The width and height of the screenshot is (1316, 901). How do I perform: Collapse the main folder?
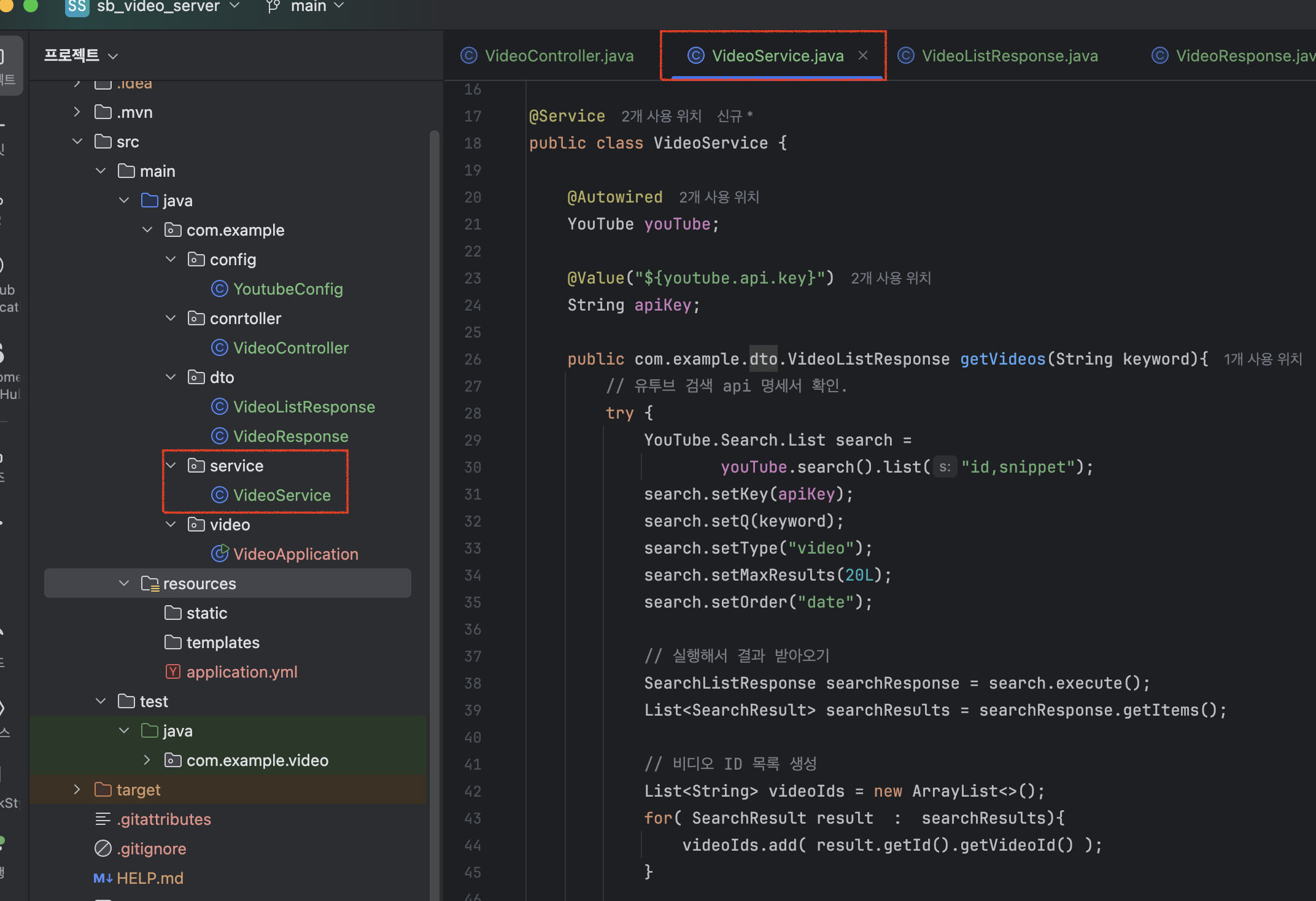click(x=101, y=171)
